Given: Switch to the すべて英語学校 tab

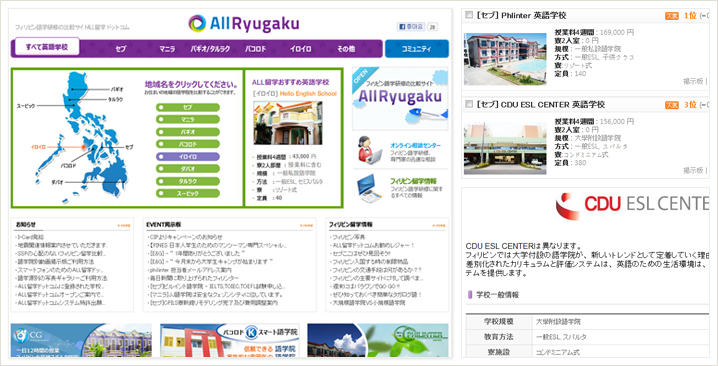Looking at the screenshot, I should click(x=47, y=47).
